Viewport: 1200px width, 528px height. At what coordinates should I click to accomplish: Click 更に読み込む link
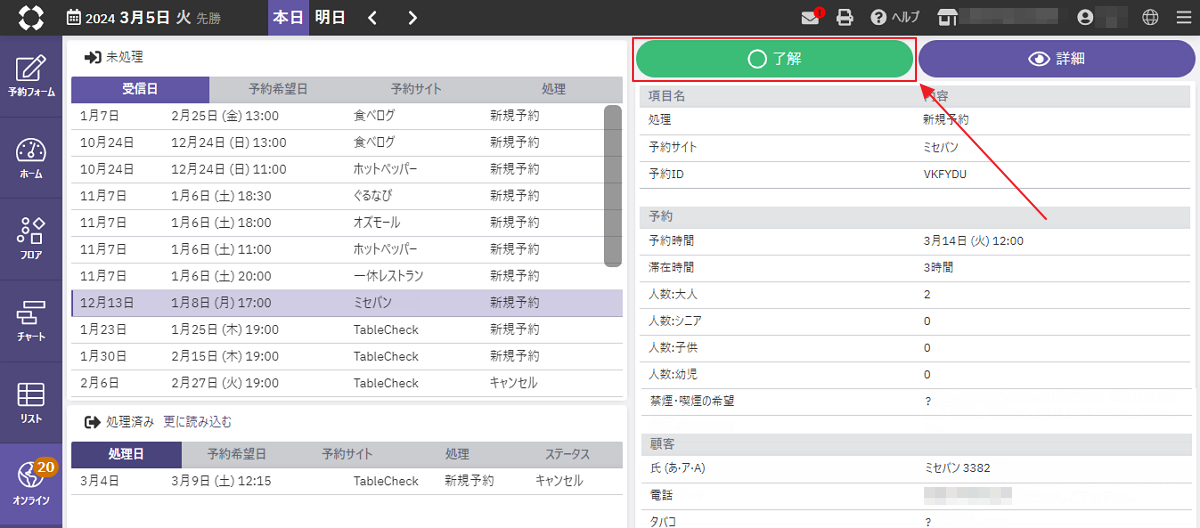coord(198,422)
